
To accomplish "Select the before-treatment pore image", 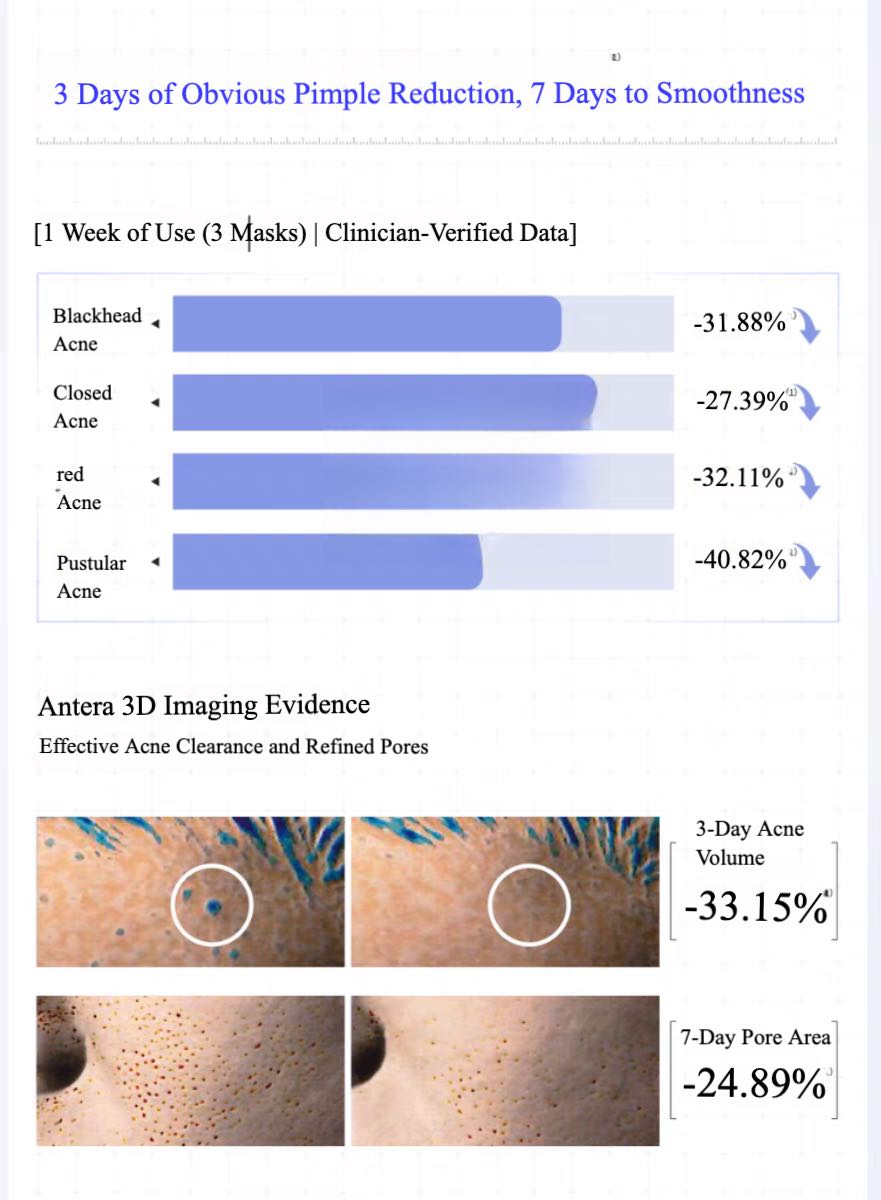I will pos(190,1070).
